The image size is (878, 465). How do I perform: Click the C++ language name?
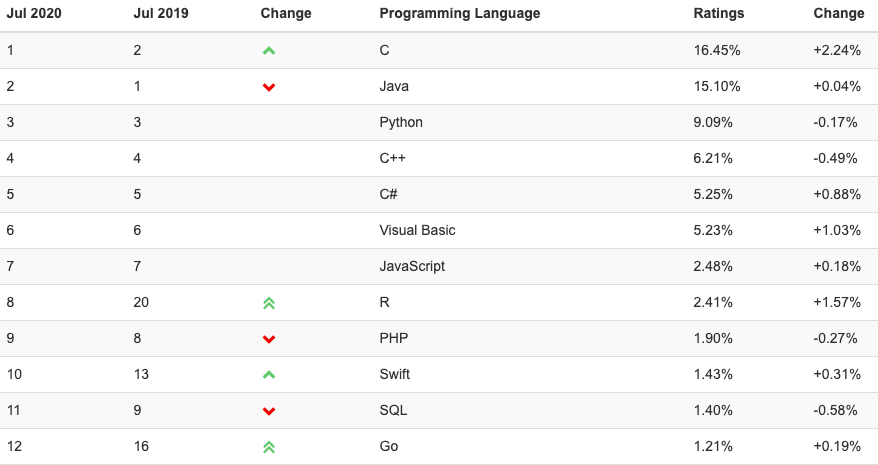pos(393,158)
